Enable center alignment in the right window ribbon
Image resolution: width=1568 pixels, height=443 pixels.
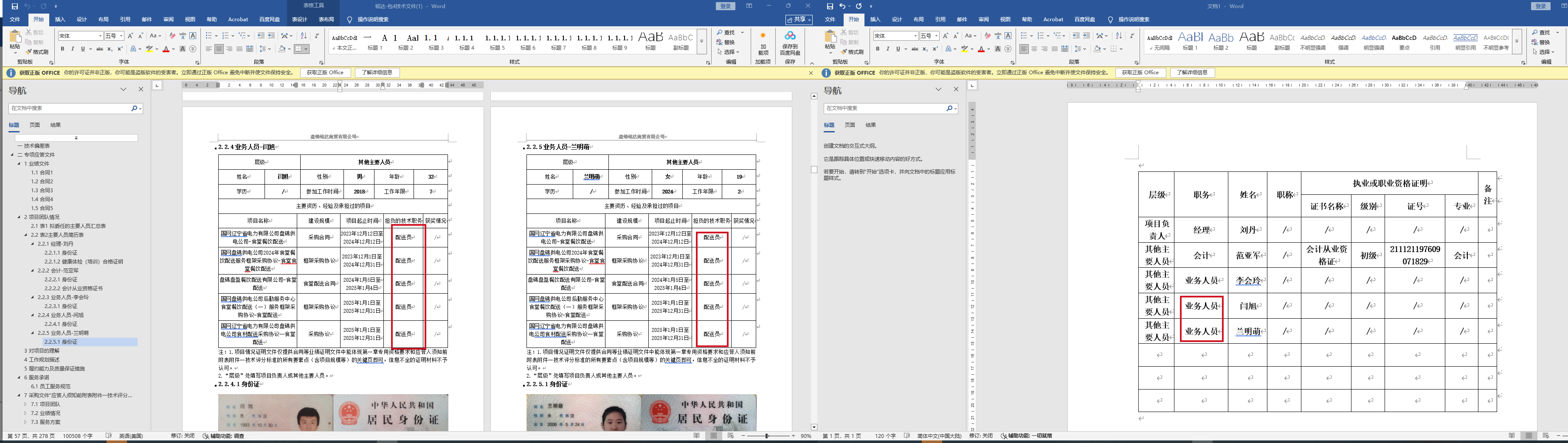click(x=1034, y=49)
